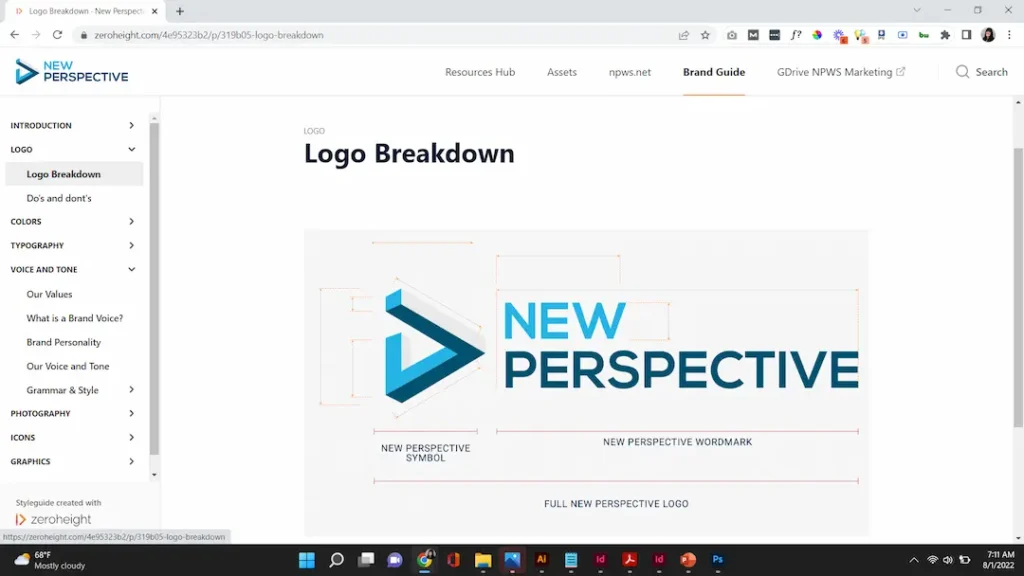Toggle the browser side panel icon

(967, 35)
